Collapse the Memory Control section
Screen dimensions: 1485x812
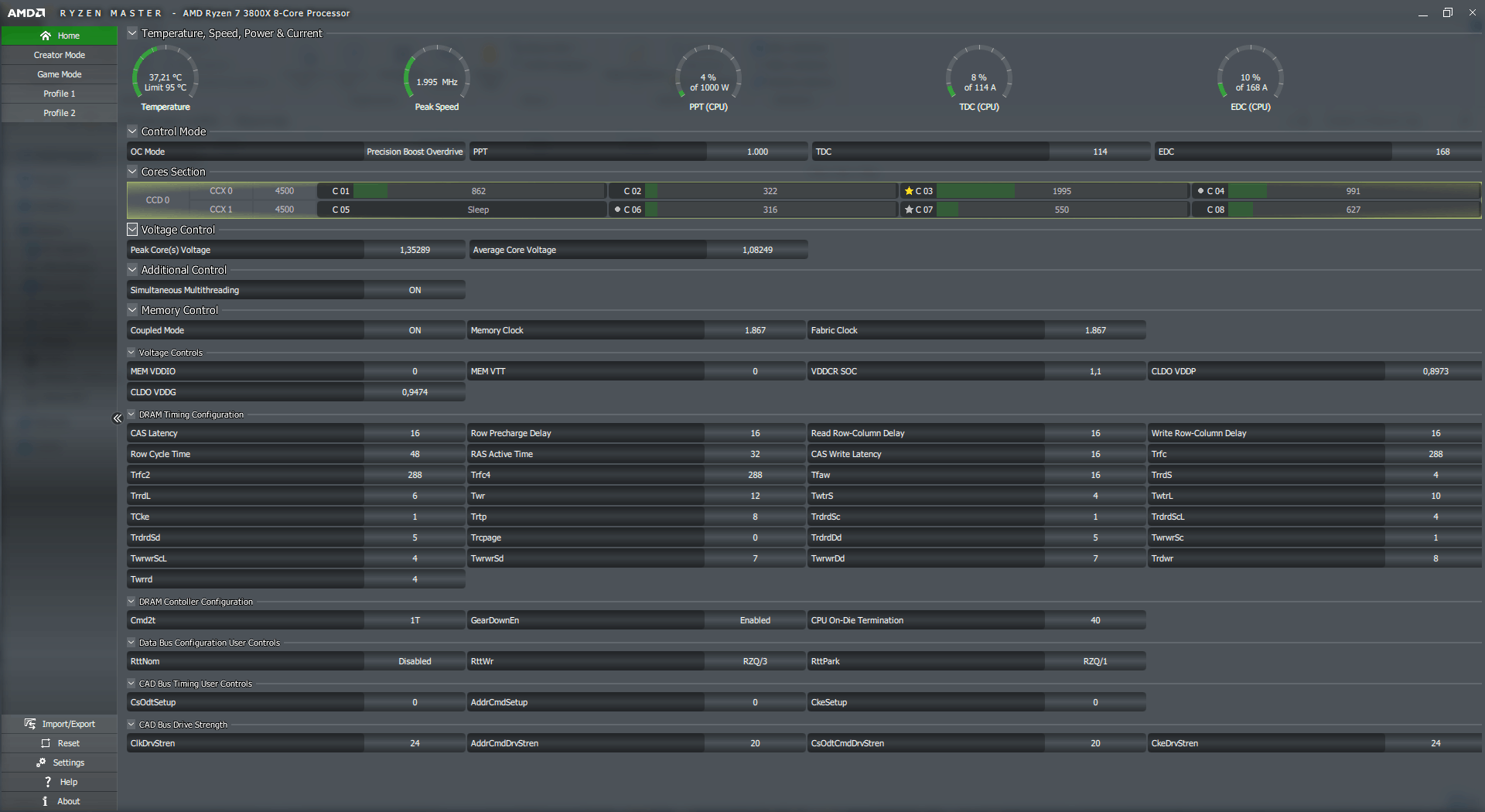pyautogui.click(x=132, y=310)
